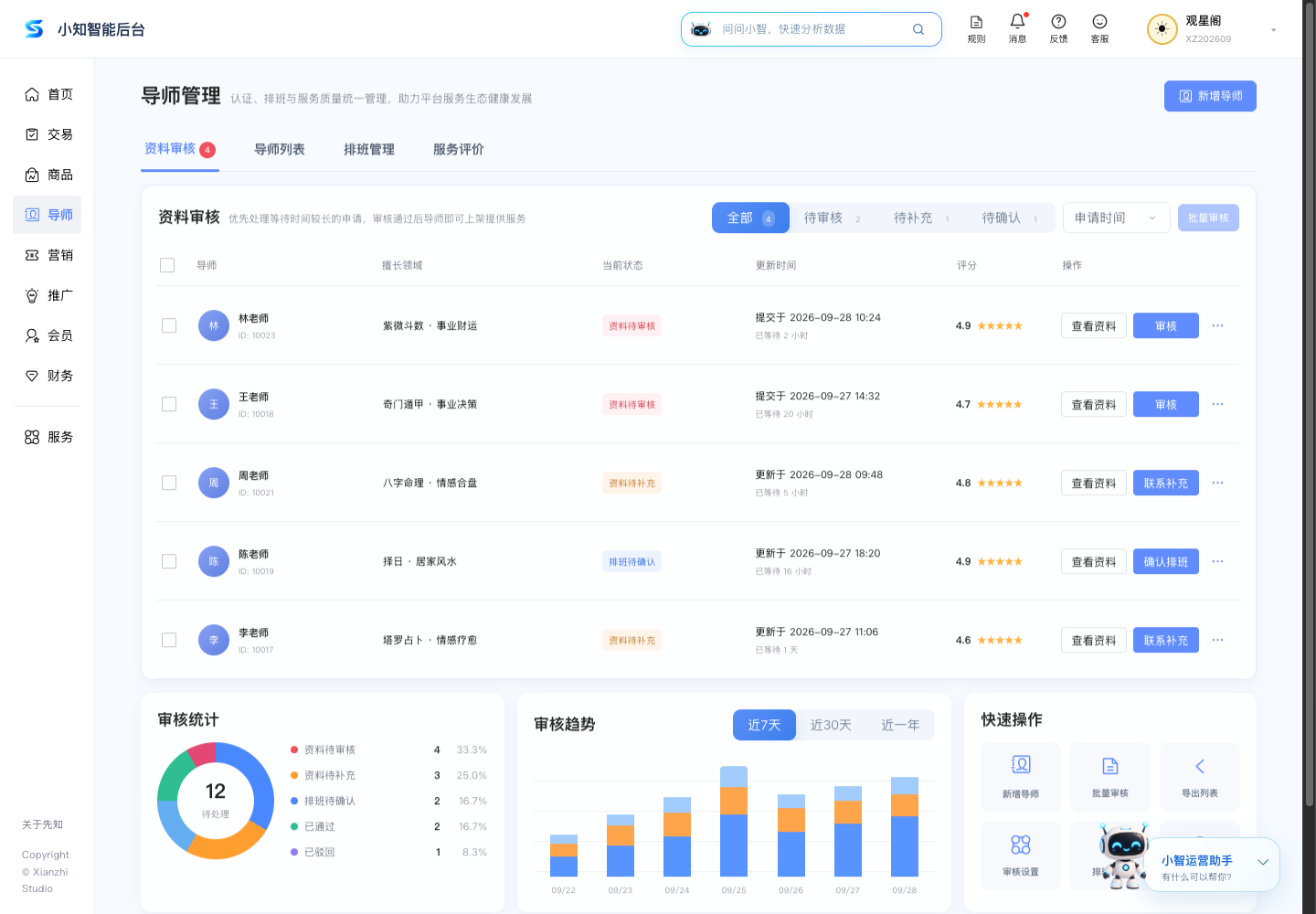Image resolution: width=1316 pixels, height=914 pixels.
Task: Check the 周老师 row checkbox
Action: pos(169,483)
